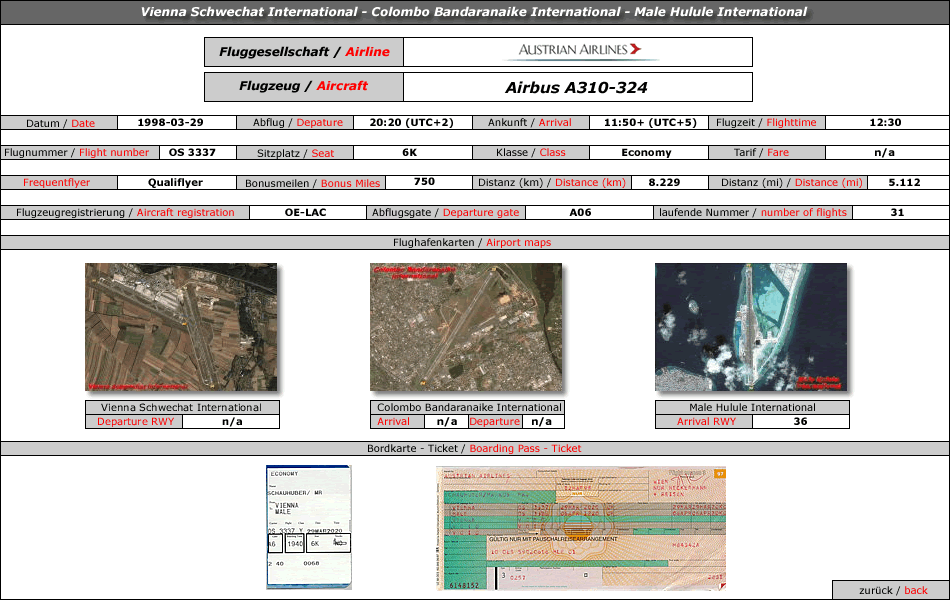Select seat value 6K
This screenshot has width=950, height=600.
click(410, 152)
